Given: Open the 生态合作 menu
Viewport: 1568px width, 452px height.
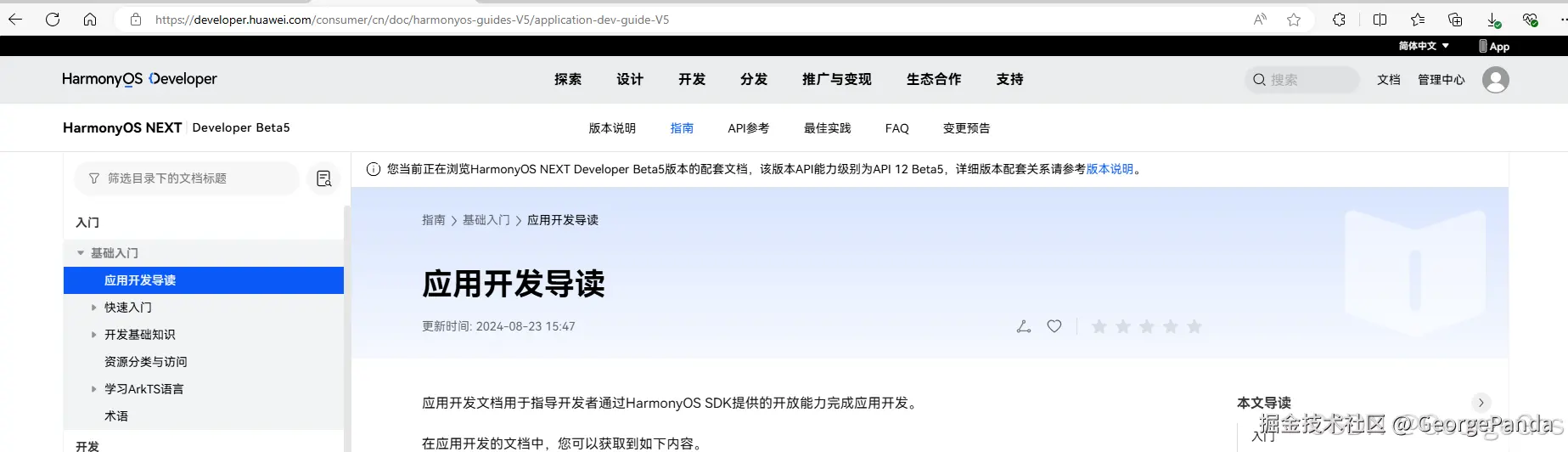Looking at the screenshot, I should (x=934, y=79).
